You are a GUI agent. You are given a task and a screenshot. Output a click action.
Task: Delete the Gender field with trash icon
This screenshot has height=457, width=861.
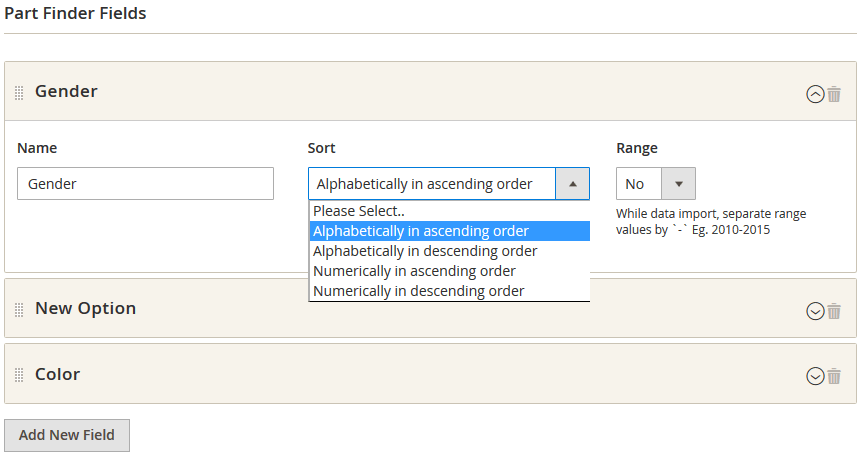[834, 93]
